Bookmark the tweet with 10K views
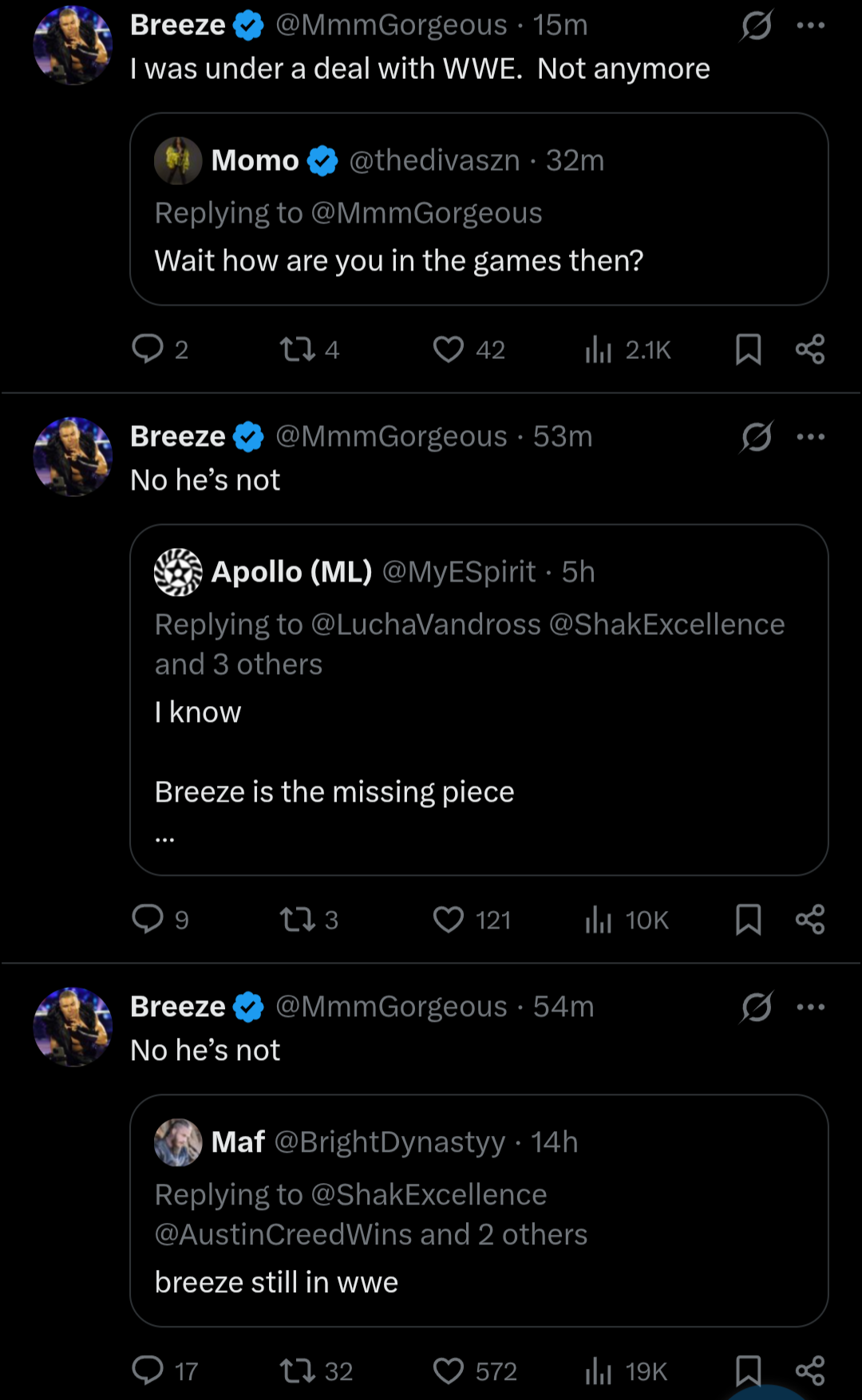This screenshot has height=1400, width=862. click(748, 920)
